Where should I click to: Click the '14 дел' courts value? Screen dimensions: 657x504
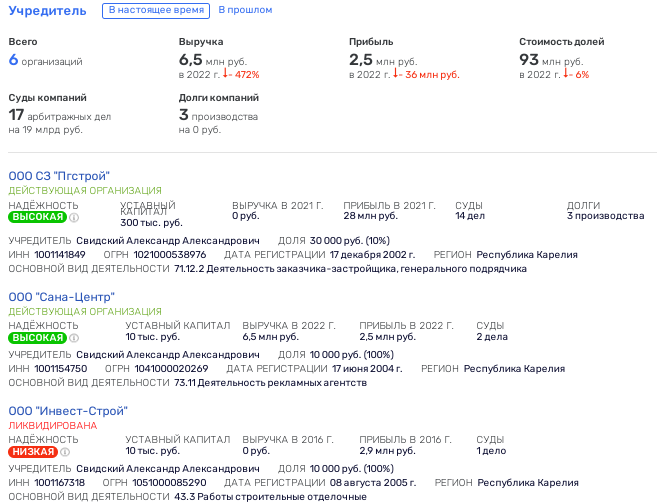click(x=470, y=216)
